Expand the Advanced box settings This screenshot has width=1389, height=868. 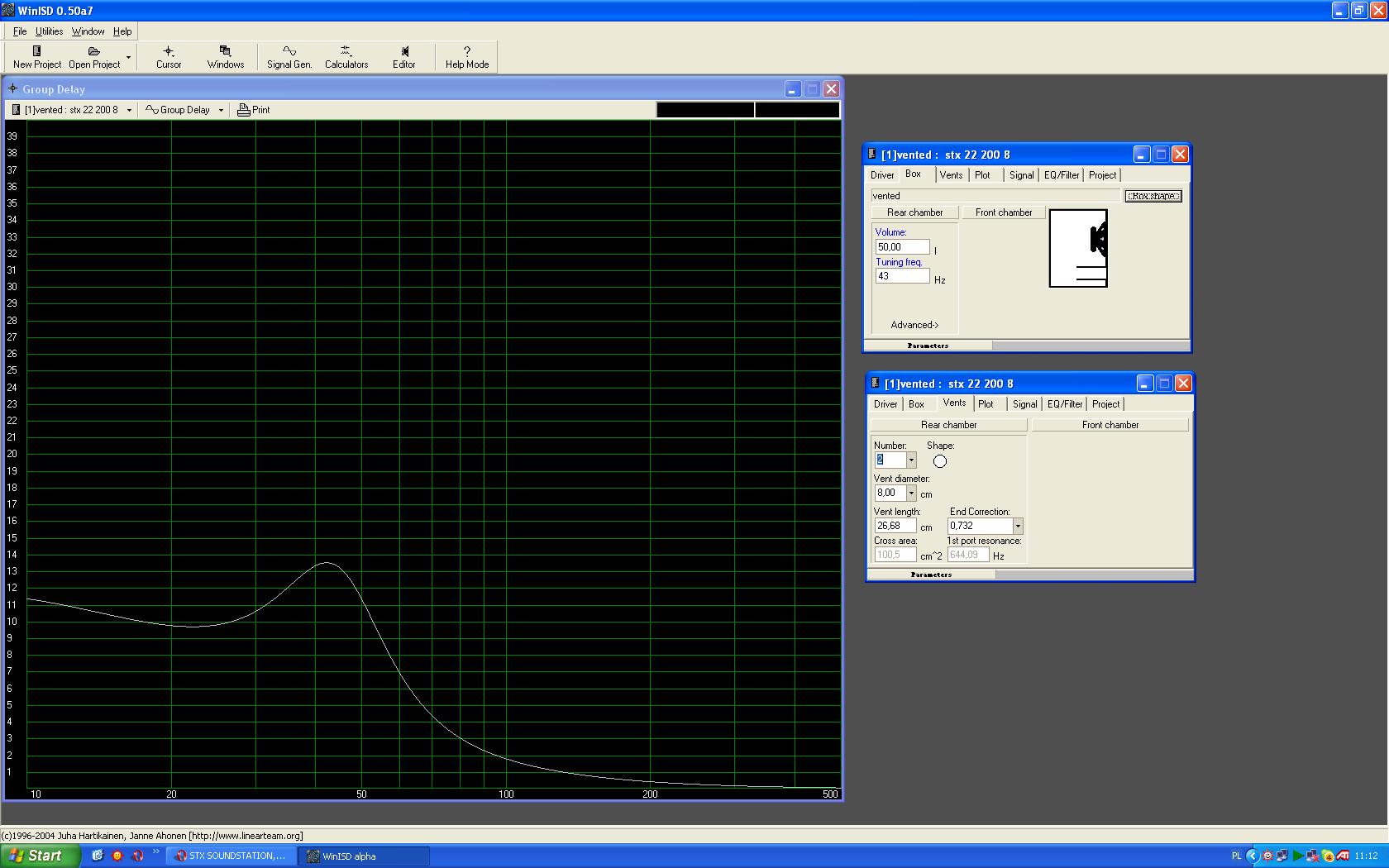(914, 325)
